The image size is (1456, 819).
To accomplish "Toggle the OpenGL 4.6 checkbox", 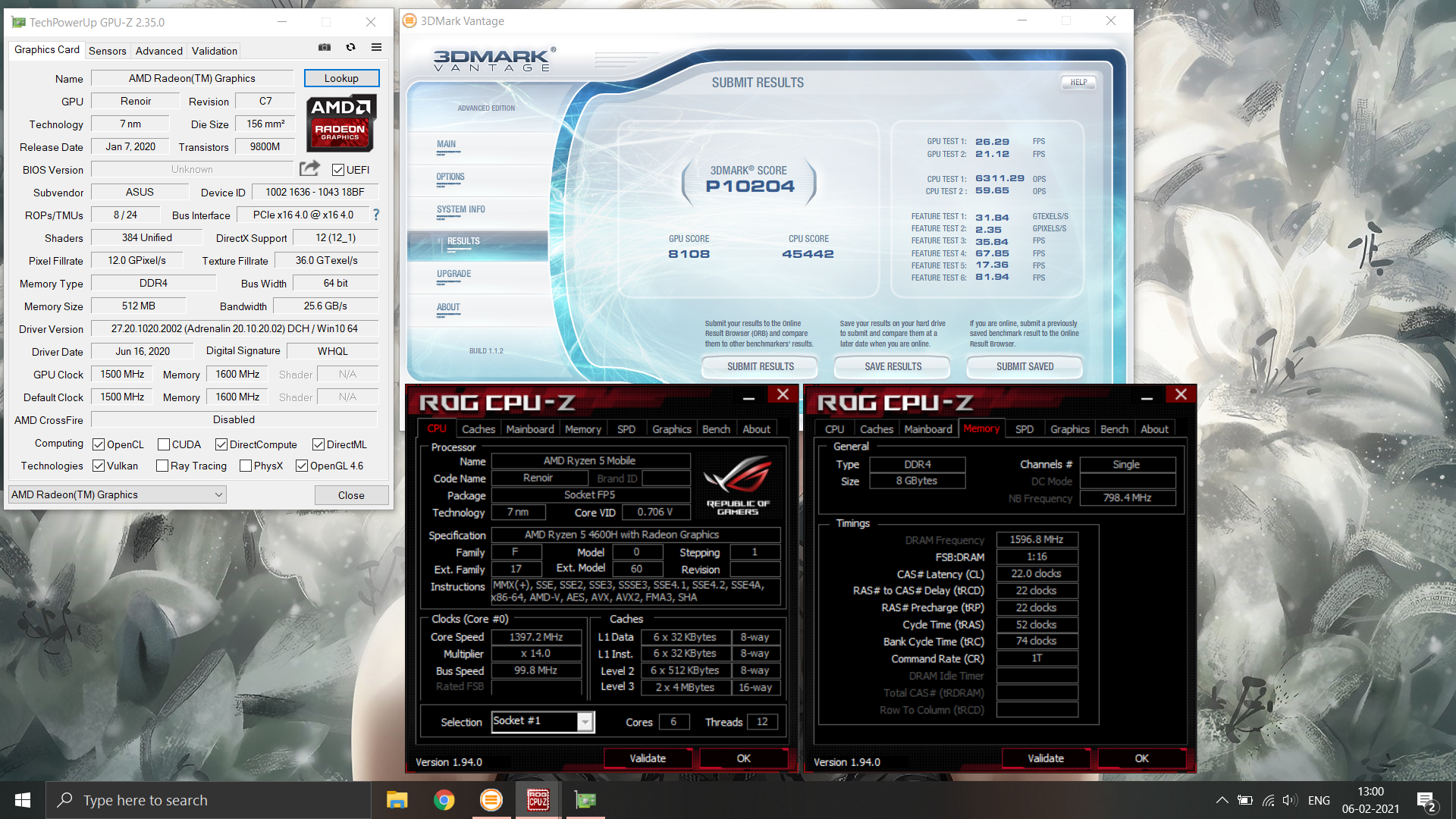I will (x=302, y=466).
